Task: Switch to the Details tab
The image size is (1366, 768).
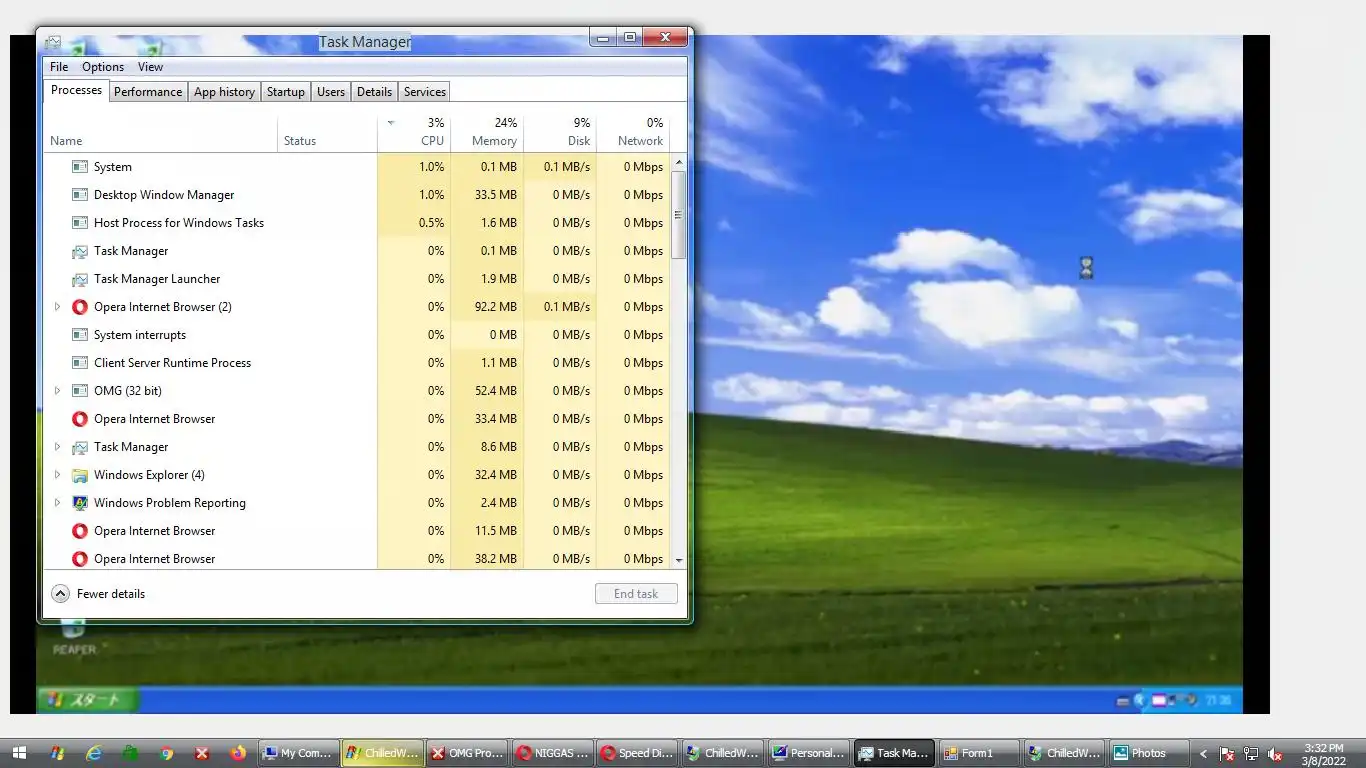Action: [x=374, y=92]
